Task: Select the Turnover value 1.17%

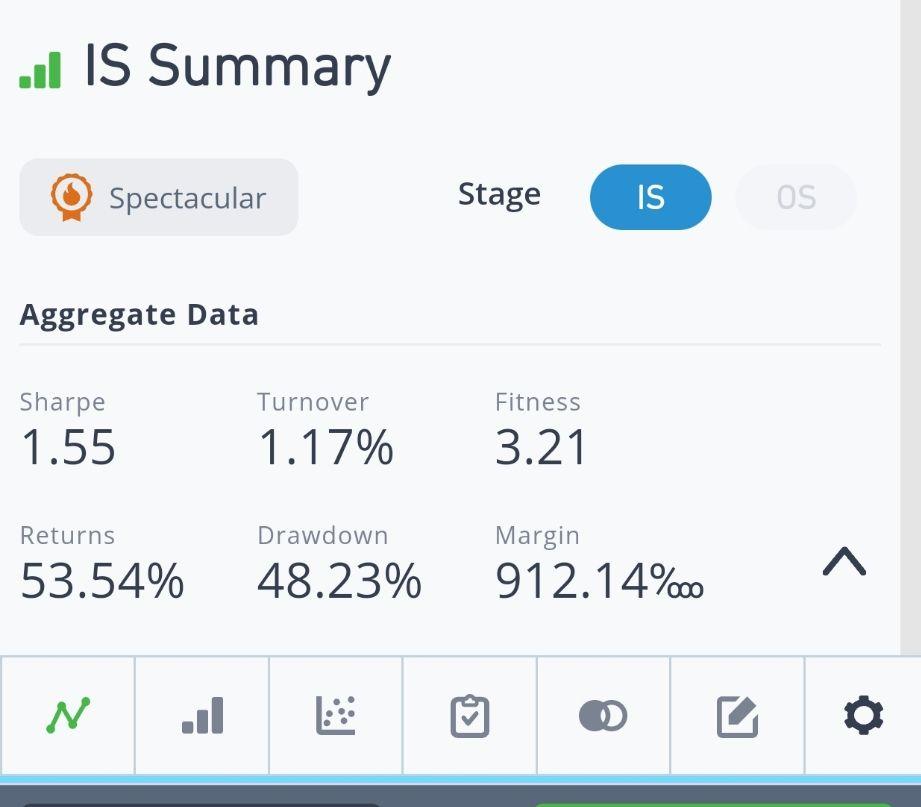Action: point(325,448)
